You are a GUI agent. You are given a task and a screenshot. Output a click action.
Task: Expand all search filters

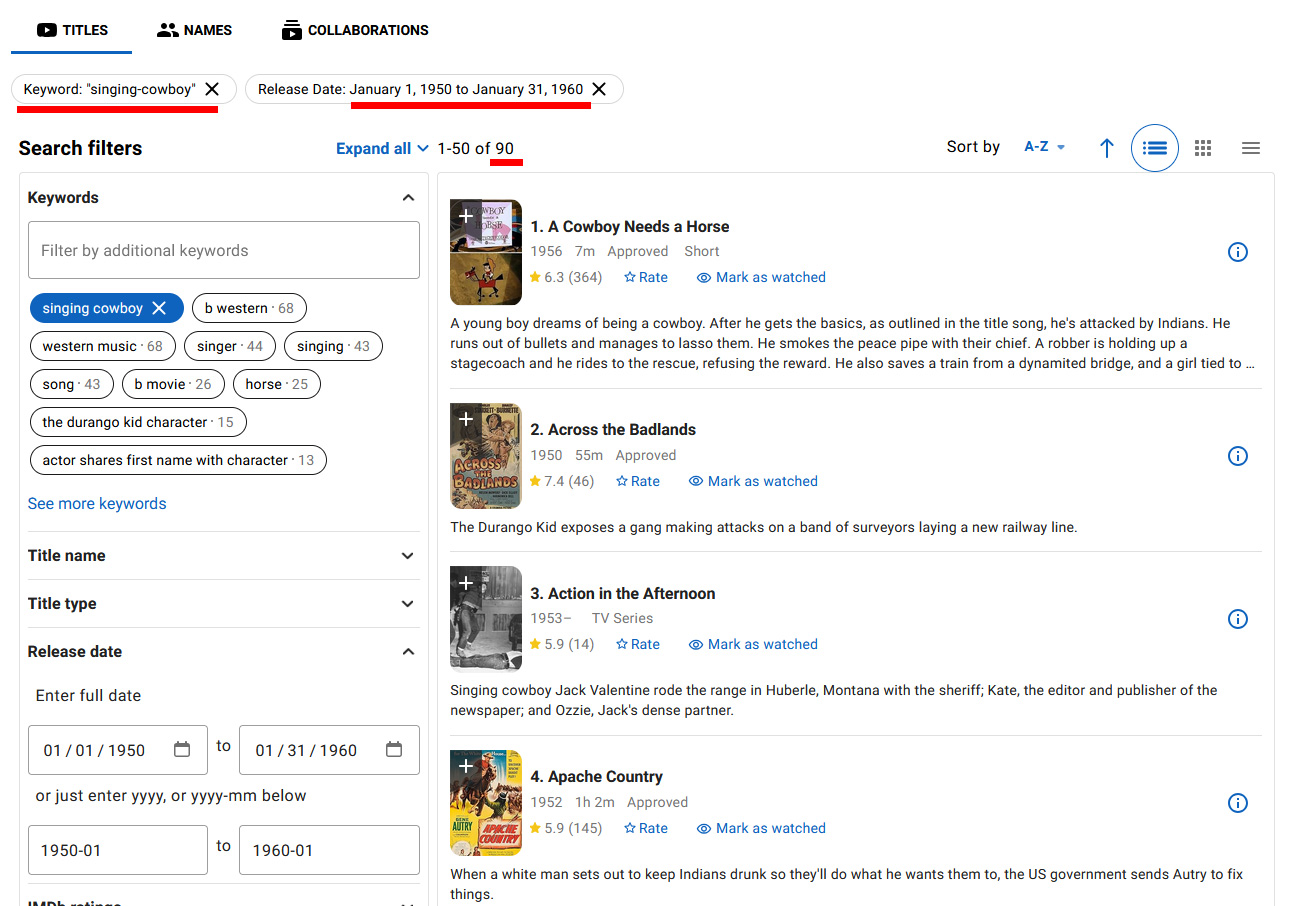pyautogui.click(x=383, y=148)
